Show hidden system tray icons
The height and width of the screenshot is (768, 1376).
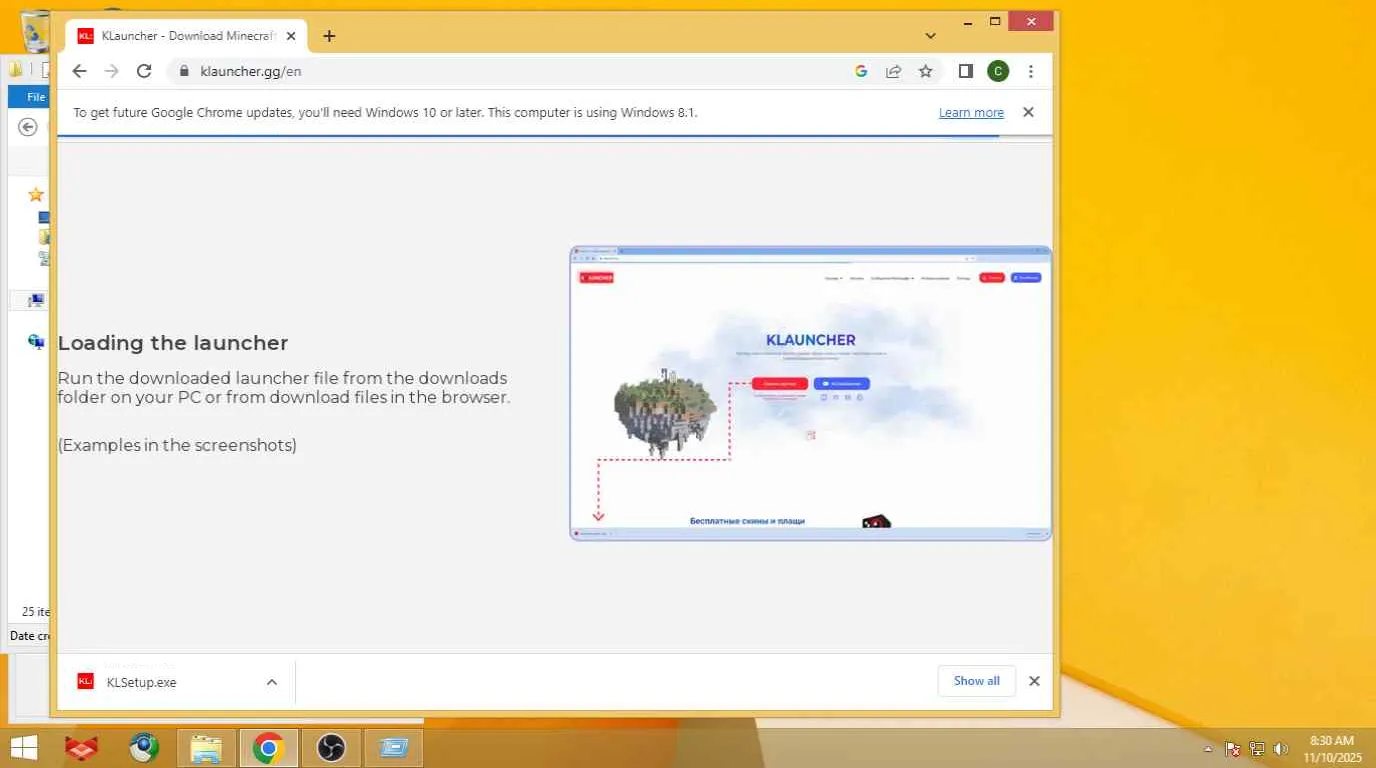point(1208,748)
